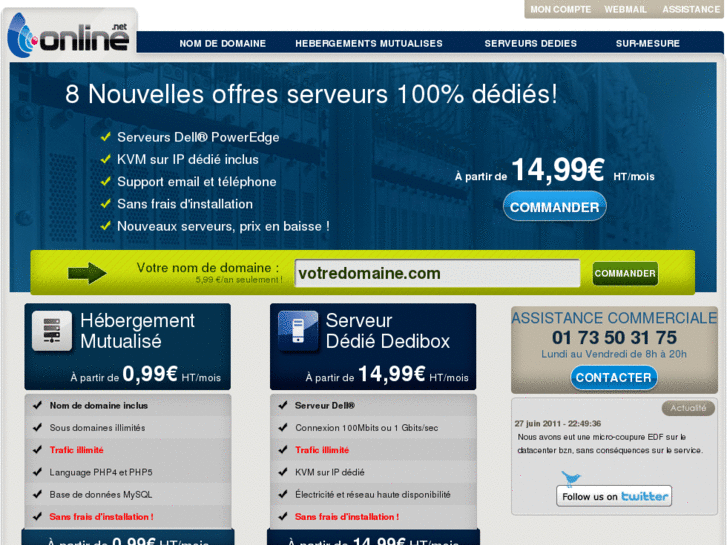
Task: Open the ASSISTANCE link in the top bar
Action: 691,9
